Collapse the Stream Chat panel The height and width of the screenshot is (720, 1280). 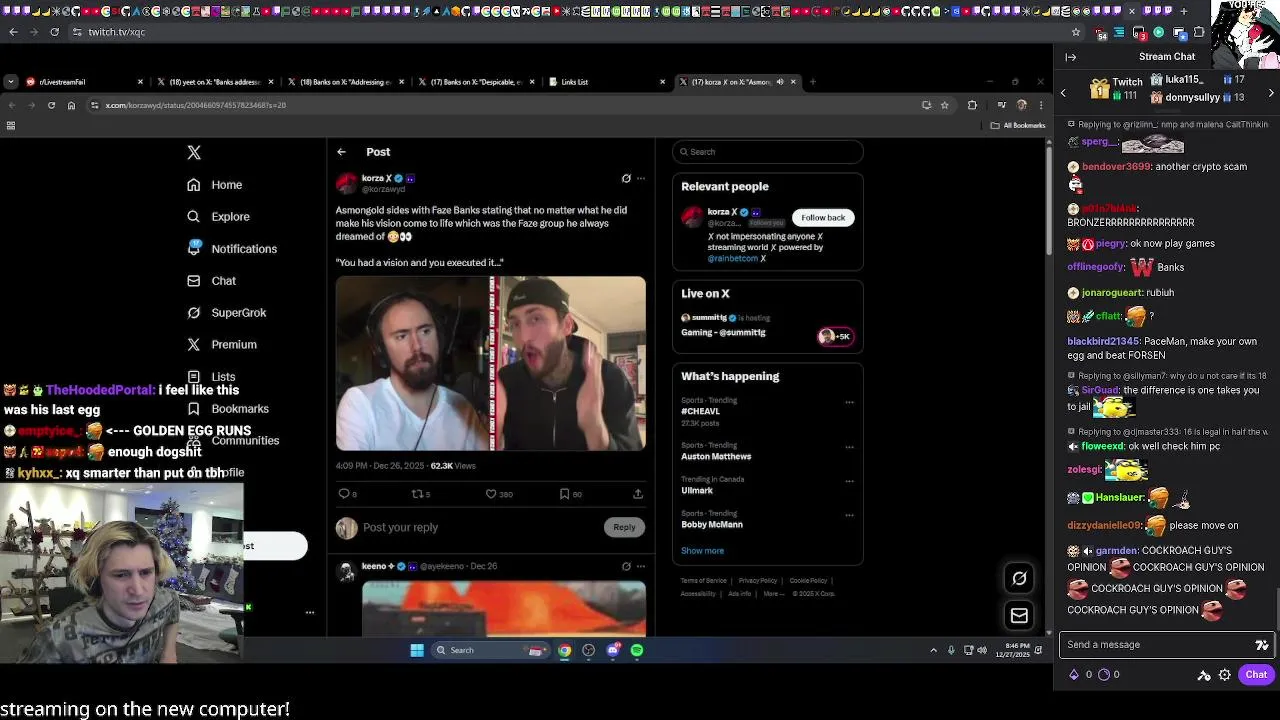[1071, 57]
